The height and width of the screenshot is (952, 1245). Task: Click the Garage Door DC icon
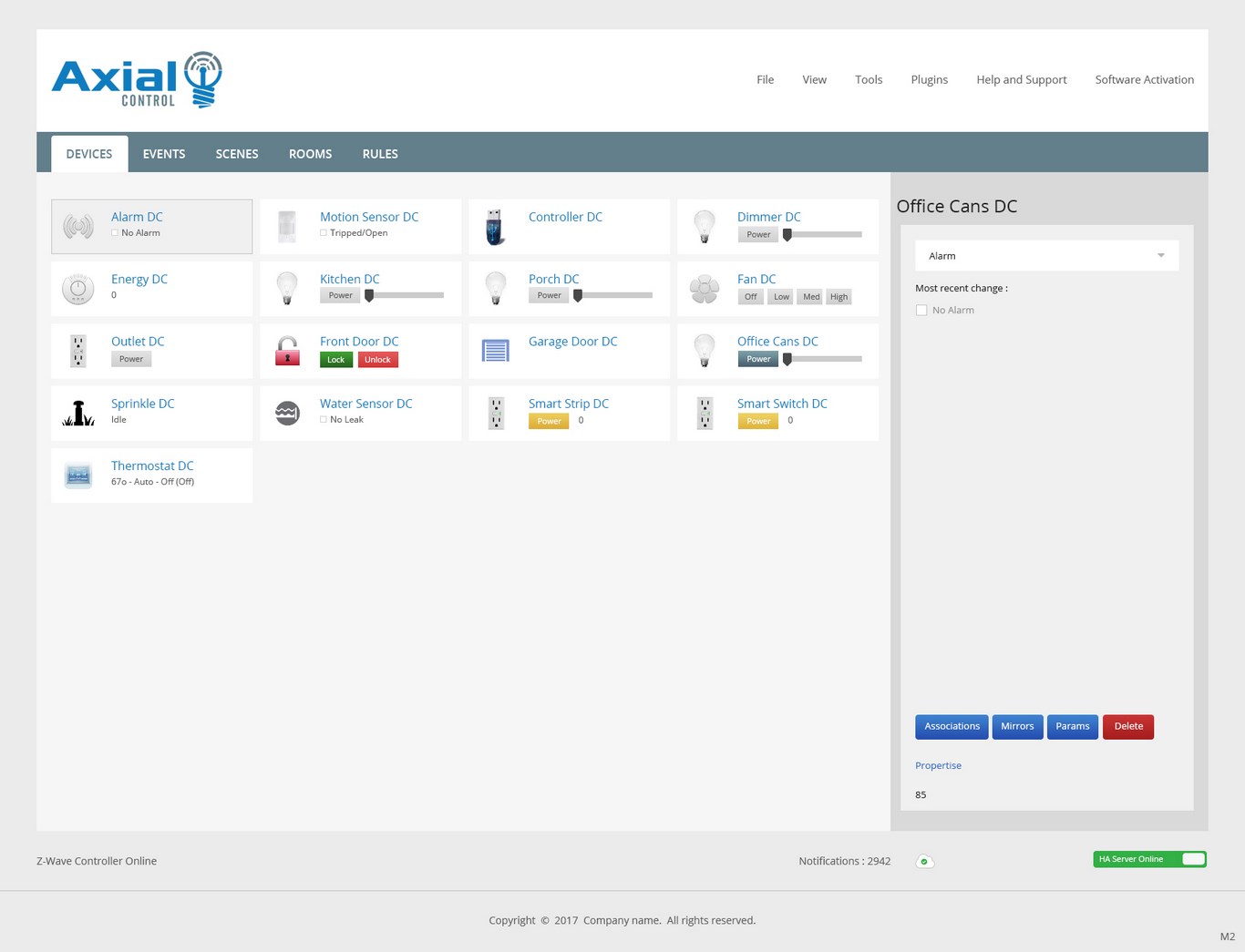(x=496, y=351)
